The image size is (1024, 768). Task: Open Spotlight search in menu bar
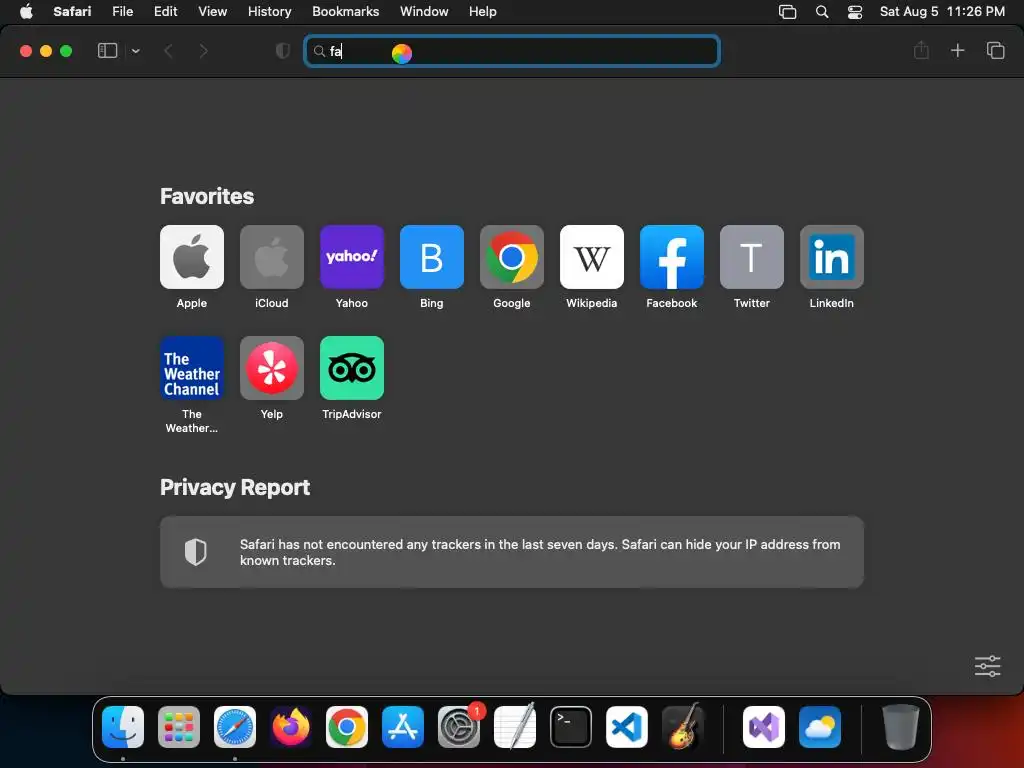point(822,11)
